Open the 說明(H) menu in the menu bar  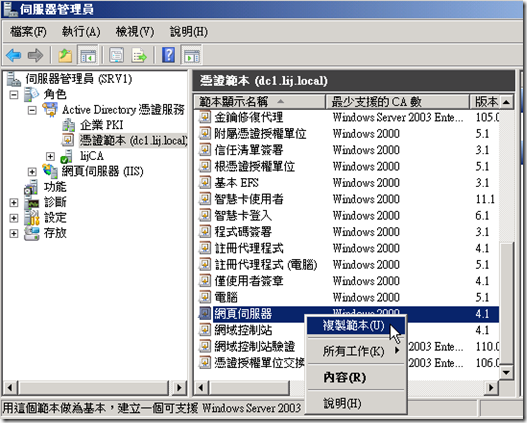click(x=189, y=32)
